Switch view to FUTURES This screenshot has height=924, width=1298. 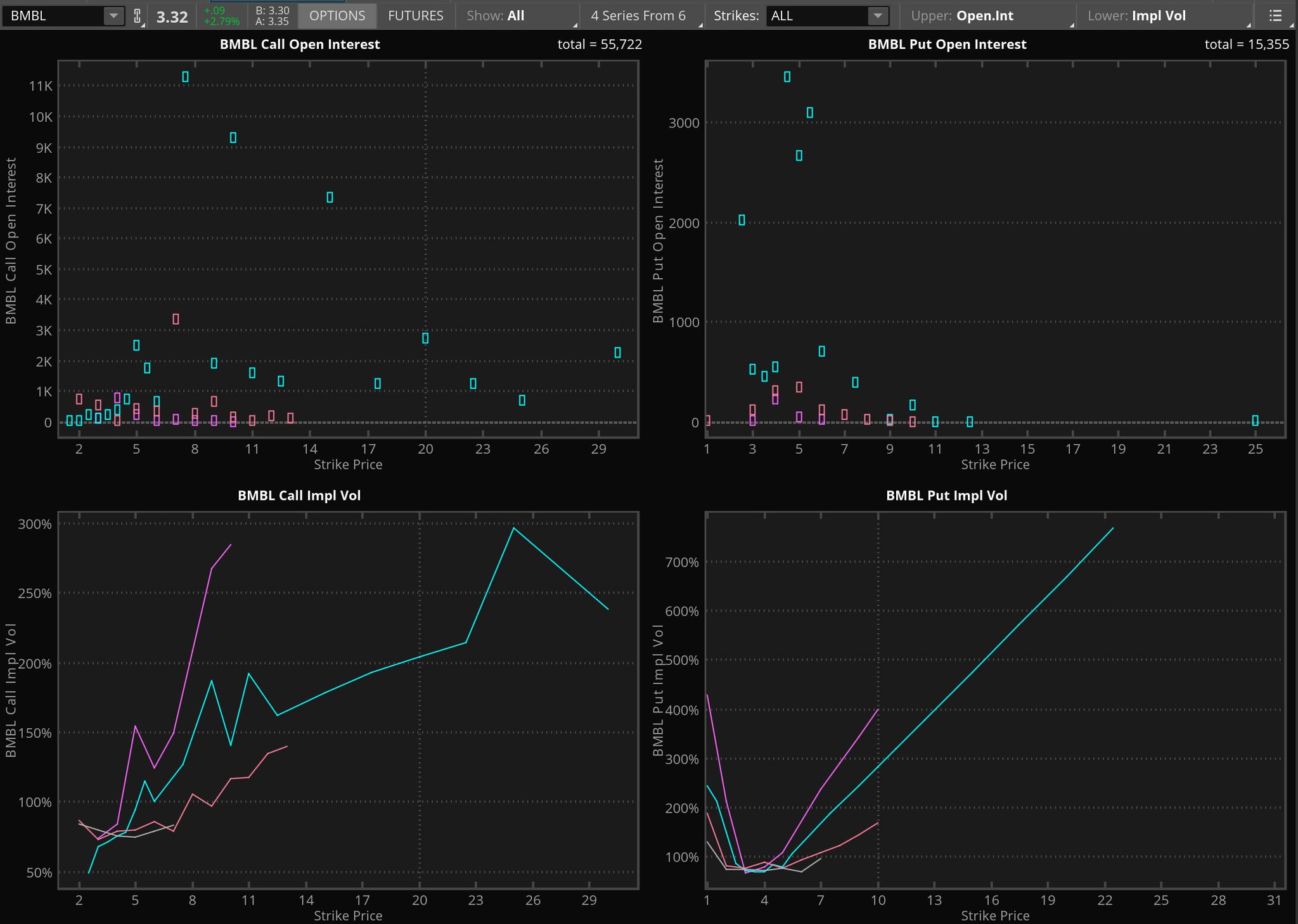[415, 16]
